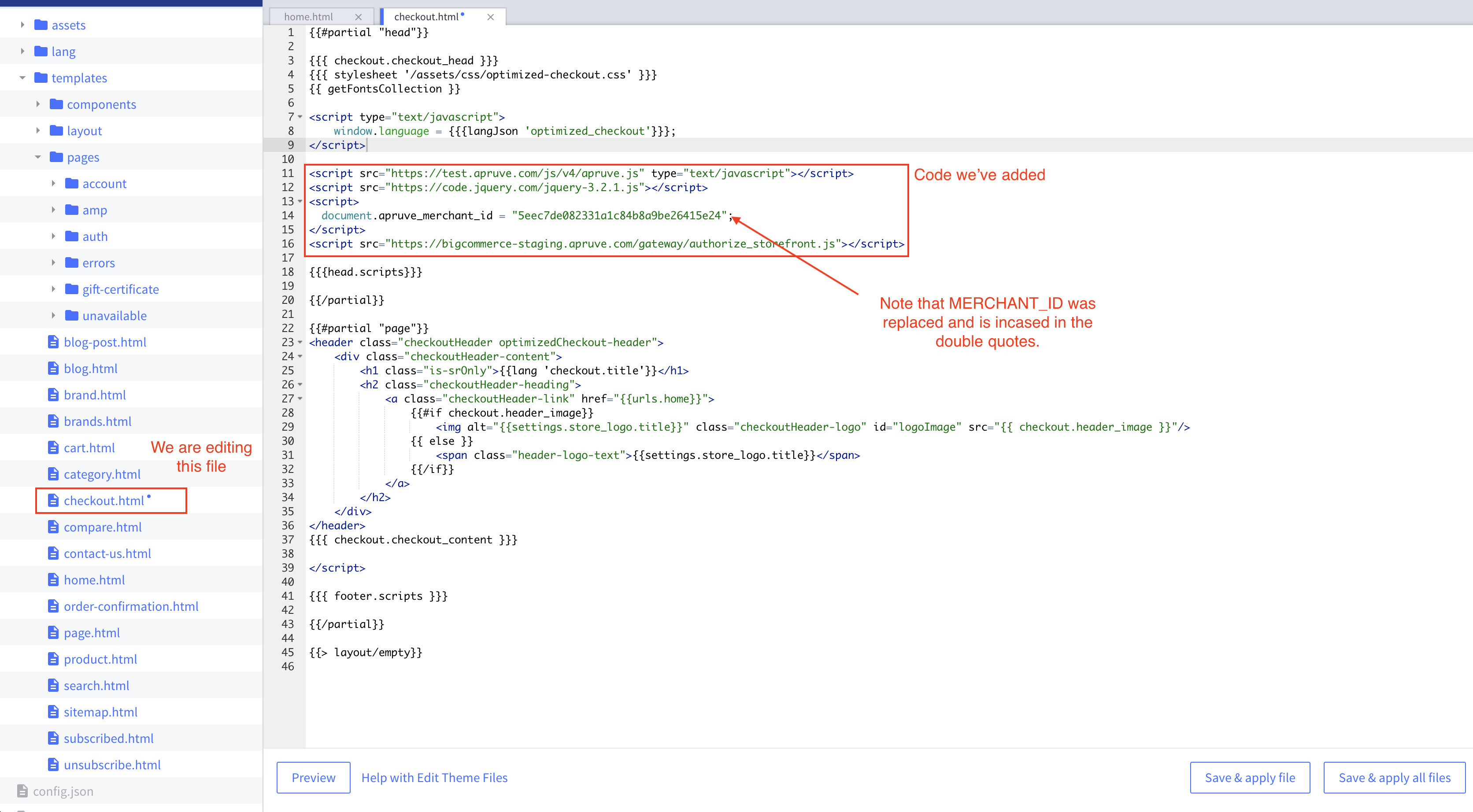
Task: Open Help with Edit Theme Files link
Action: pyautogui.click(x=434, y=777)
